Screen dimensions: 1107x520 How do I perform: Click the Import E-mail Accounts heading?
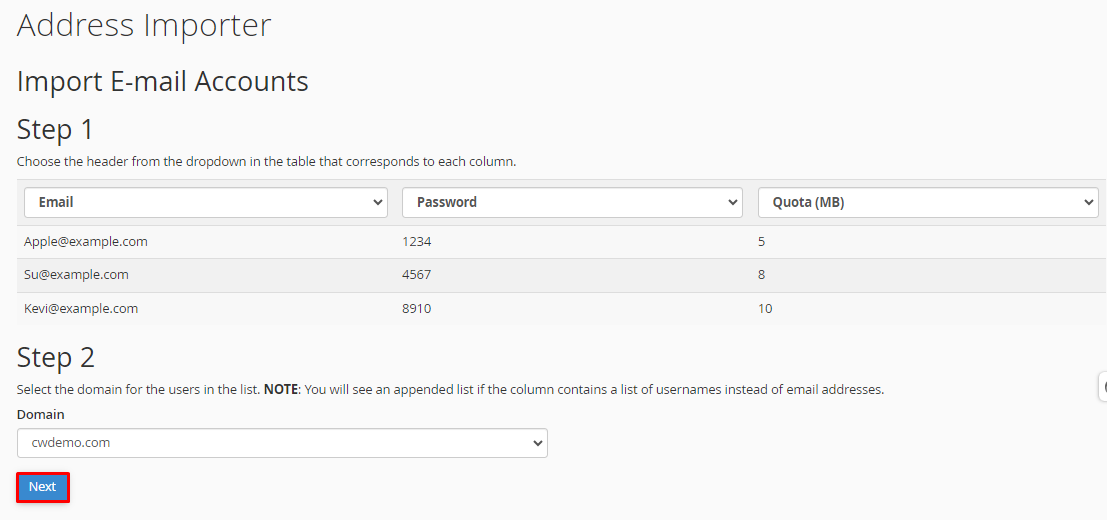tap(162, 82)
